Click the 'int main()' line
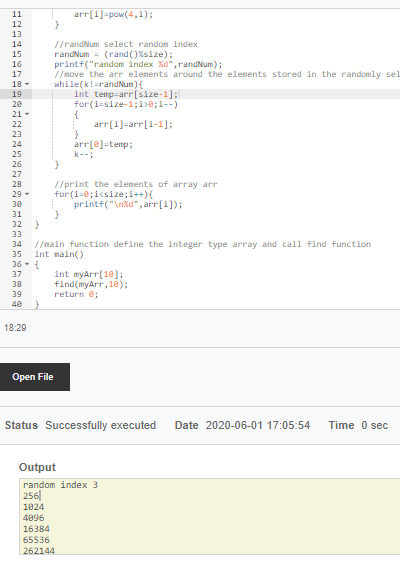Image resolution: width=400 pixels, height=567 pixels. point(59,254)
